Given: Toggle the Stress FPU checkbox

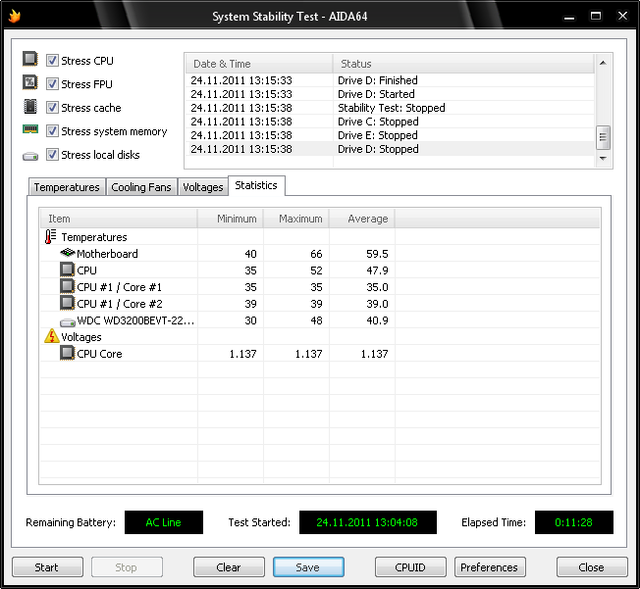Looking at the screenshot, I should (52, 84).
